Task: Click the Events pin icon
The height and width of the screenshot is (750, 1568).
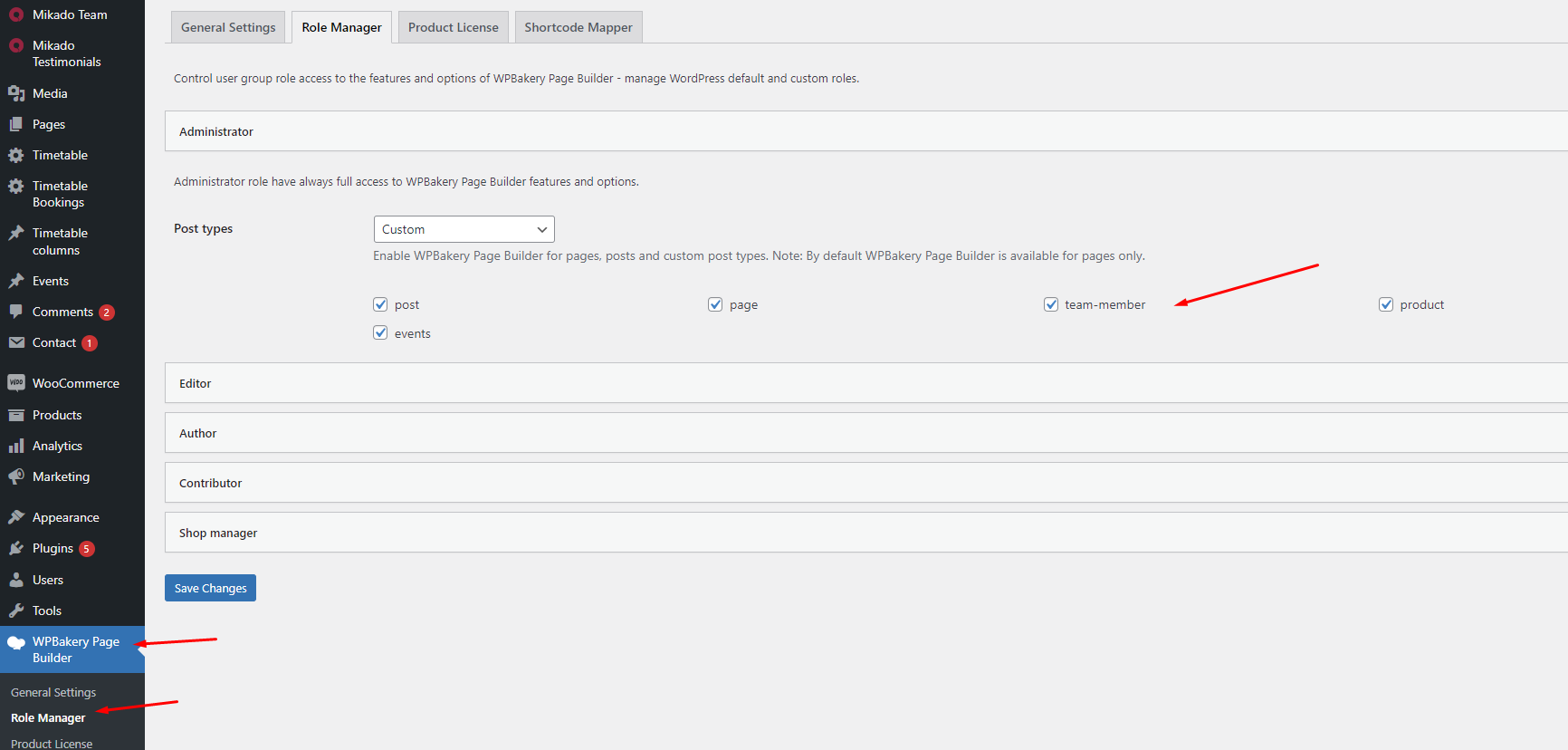Action: coord(16,281)
